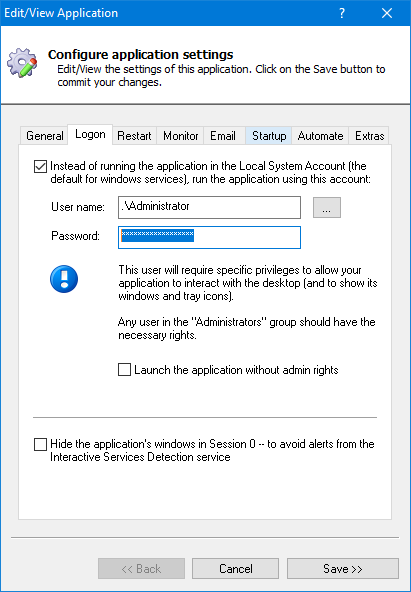This screenshot has width=411, height=592.
Task: Show the Extras tab
Action: 369,136
